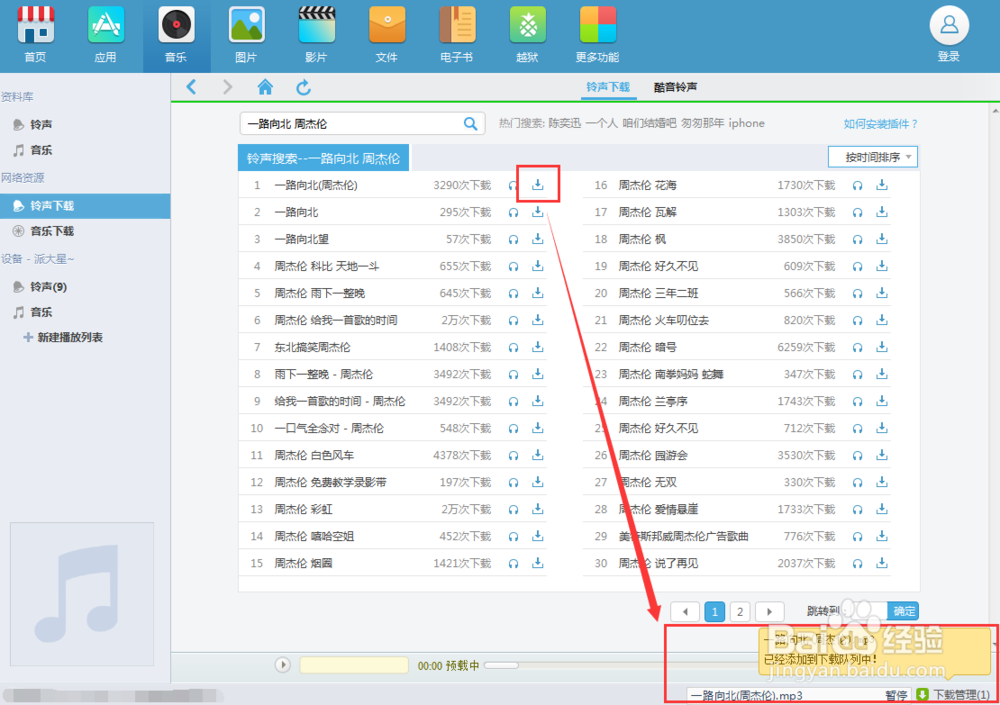Click hot search term 陈奕迅
The image size is (1000, 705).
[x=564, y=123]
